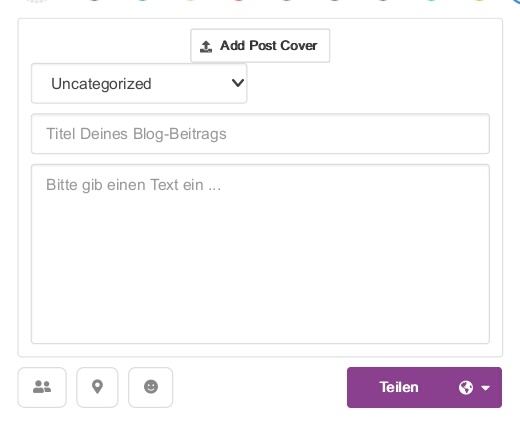The width and height of the screenshot is (520, 427).
Task: Choose the bordered box with the two-person icon
Action: (42, 387)
